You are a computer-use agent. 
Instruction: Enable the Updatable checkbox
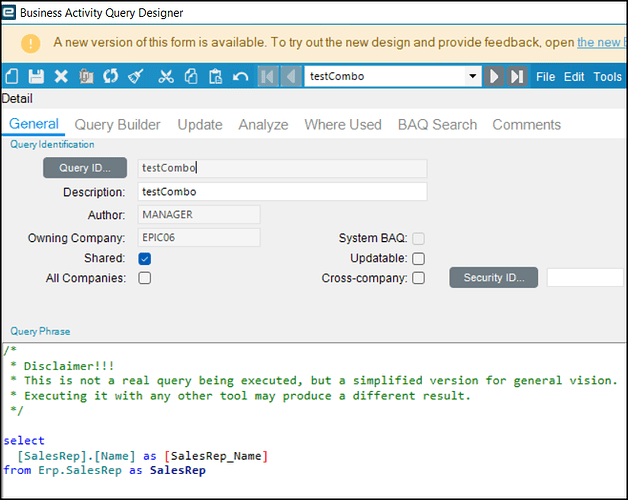click(419, 259)
